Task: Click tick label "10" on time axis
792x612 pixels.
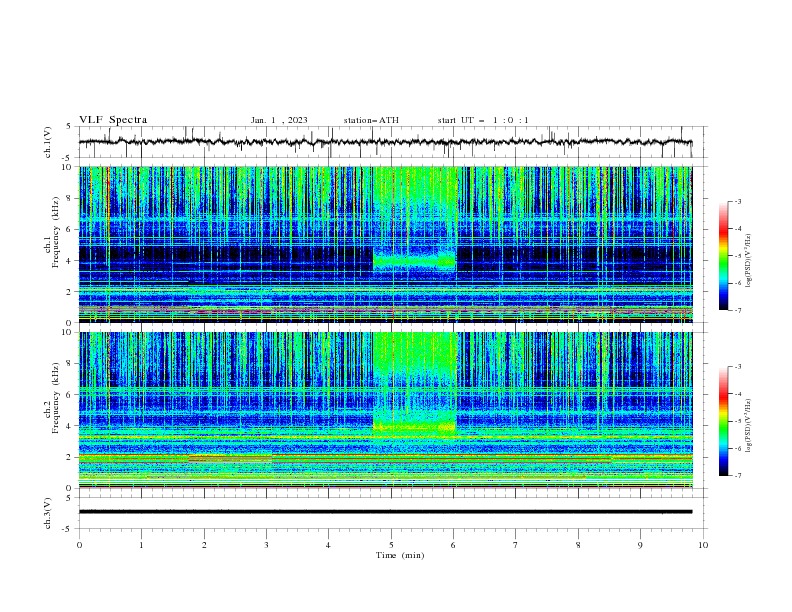Action: click(x=703, y=545)
